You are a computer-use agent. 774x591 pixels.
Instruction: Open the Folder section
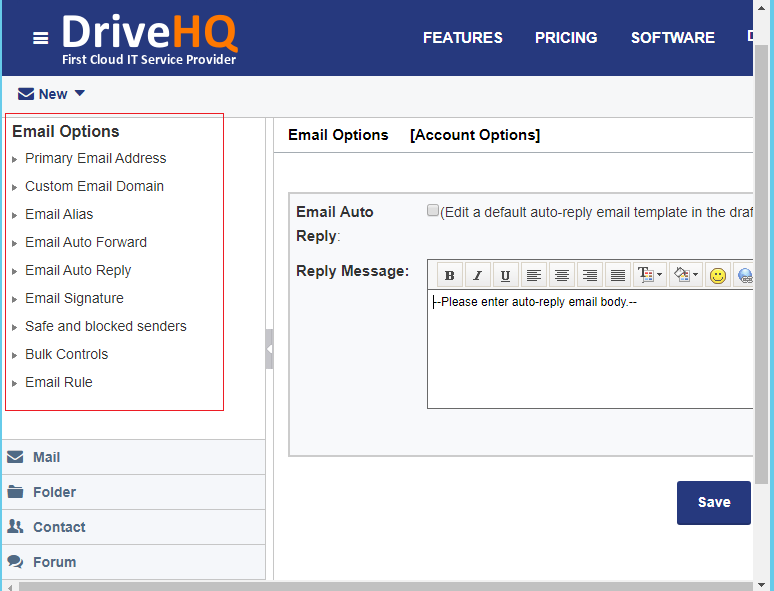(x=133, y=492)
